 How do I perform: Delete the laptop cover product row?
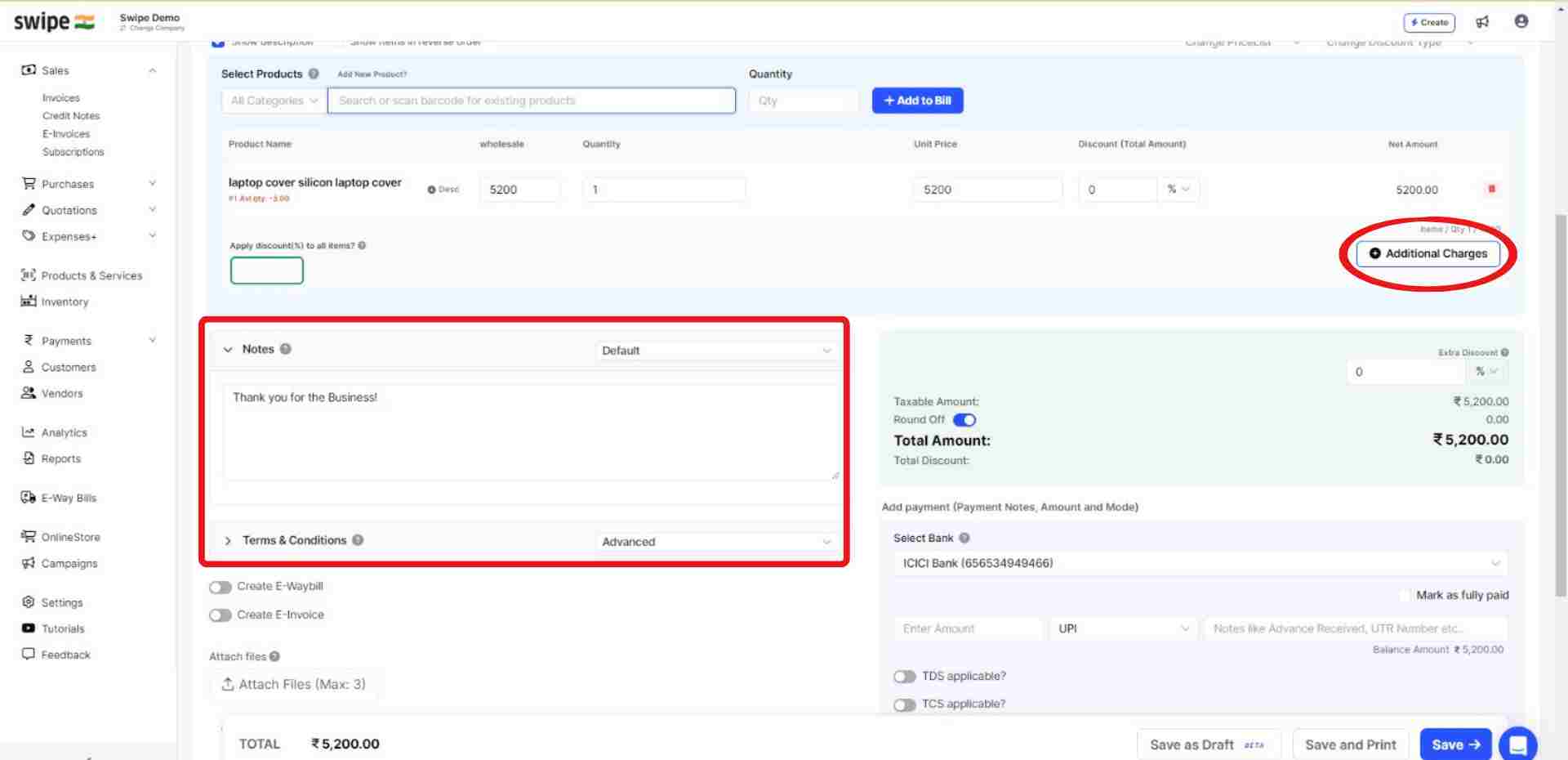(1491, 189)
